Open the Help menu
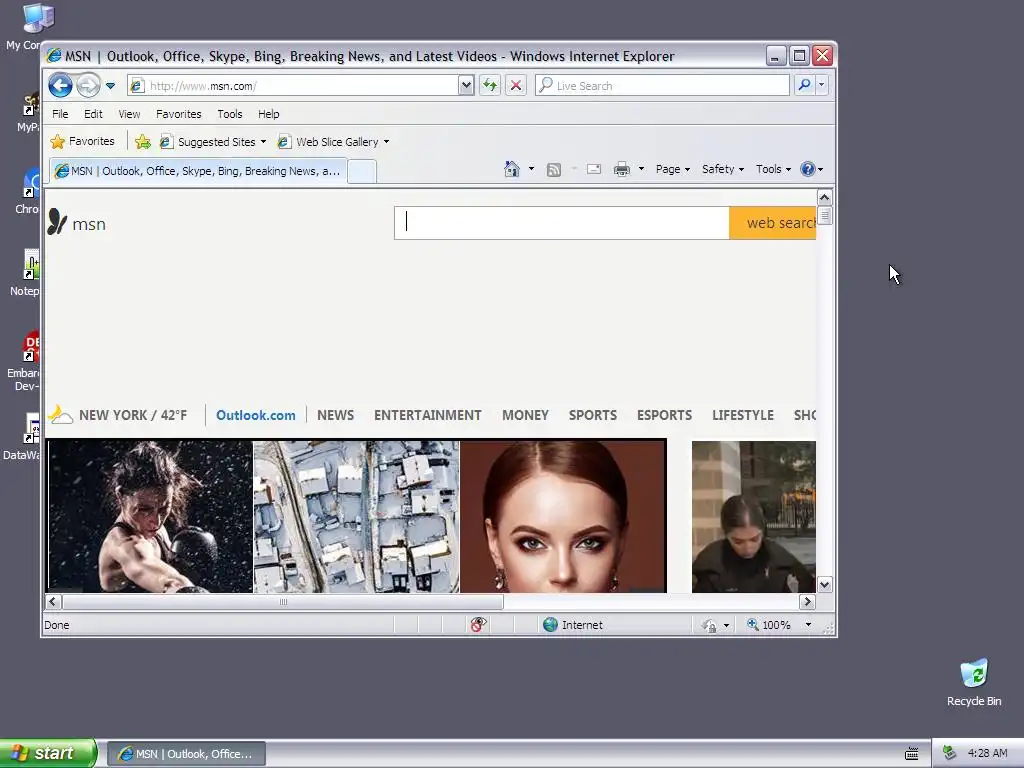 (x=268, y=114)
